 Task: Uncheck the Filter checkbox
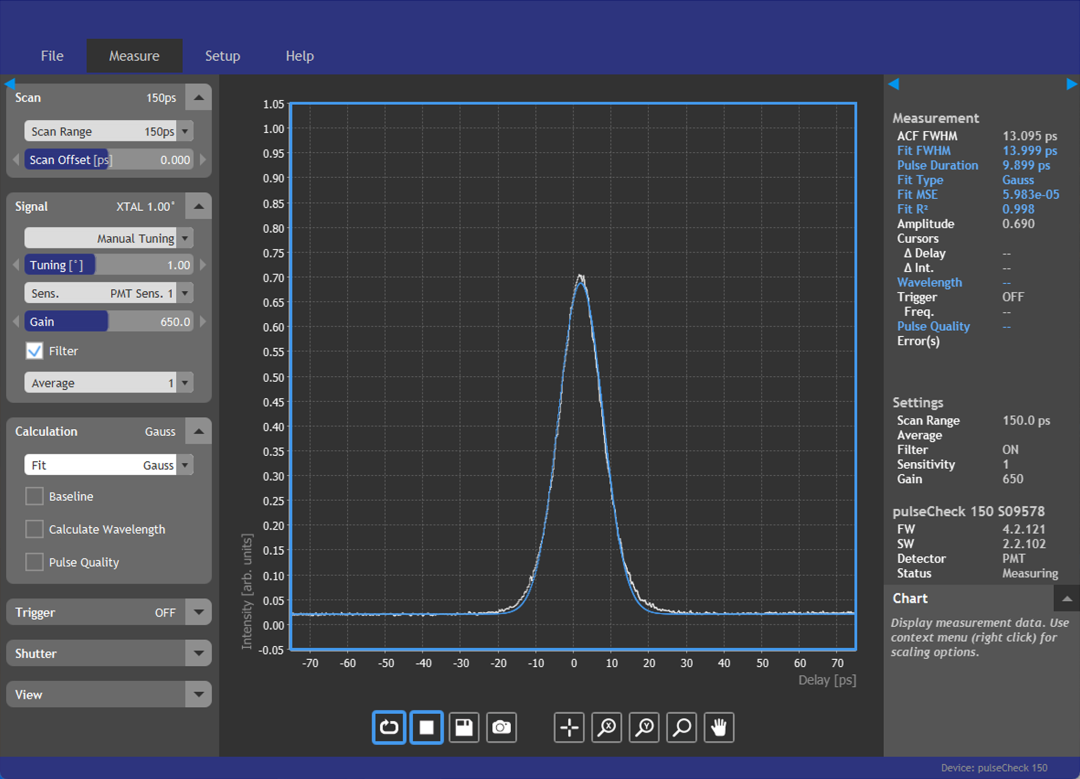(x=34, y=351)
